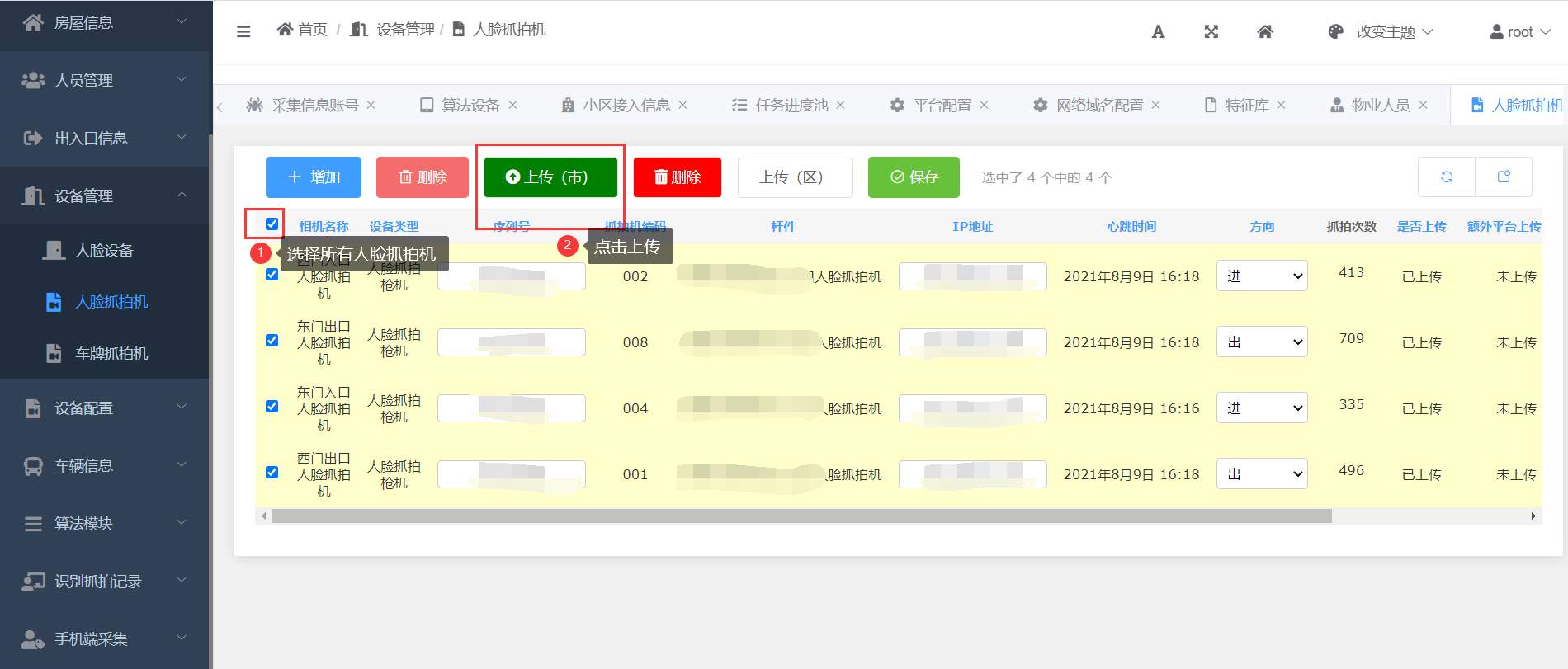The height and width of the screenshot is (669, 1568).
Task: Open the 改变主题 theme dropdown
Action: click(1384, 31)
